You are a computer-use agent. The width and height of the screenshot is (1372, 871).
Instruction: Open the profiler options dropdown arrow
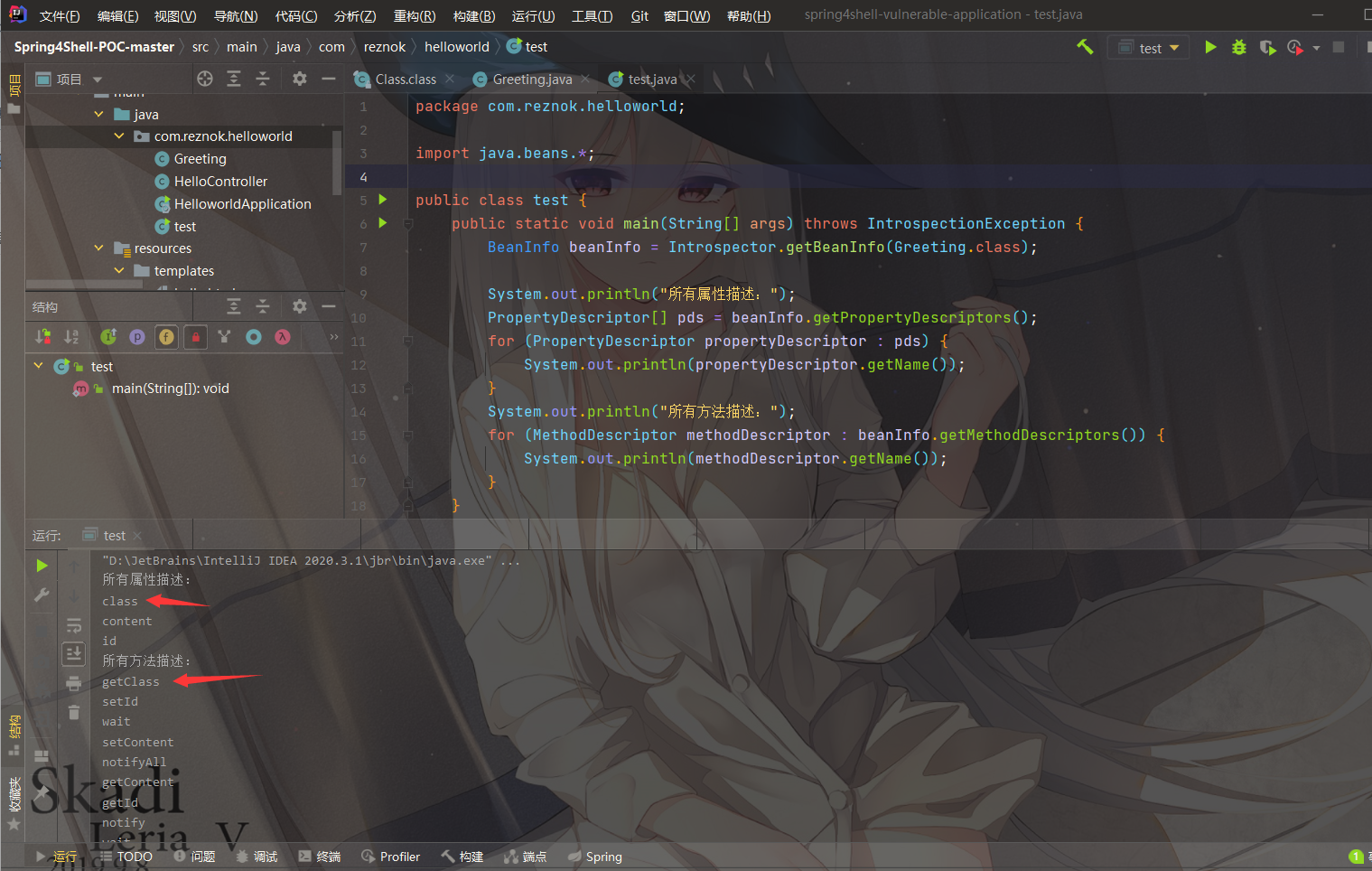click(x=1316, y=48)
